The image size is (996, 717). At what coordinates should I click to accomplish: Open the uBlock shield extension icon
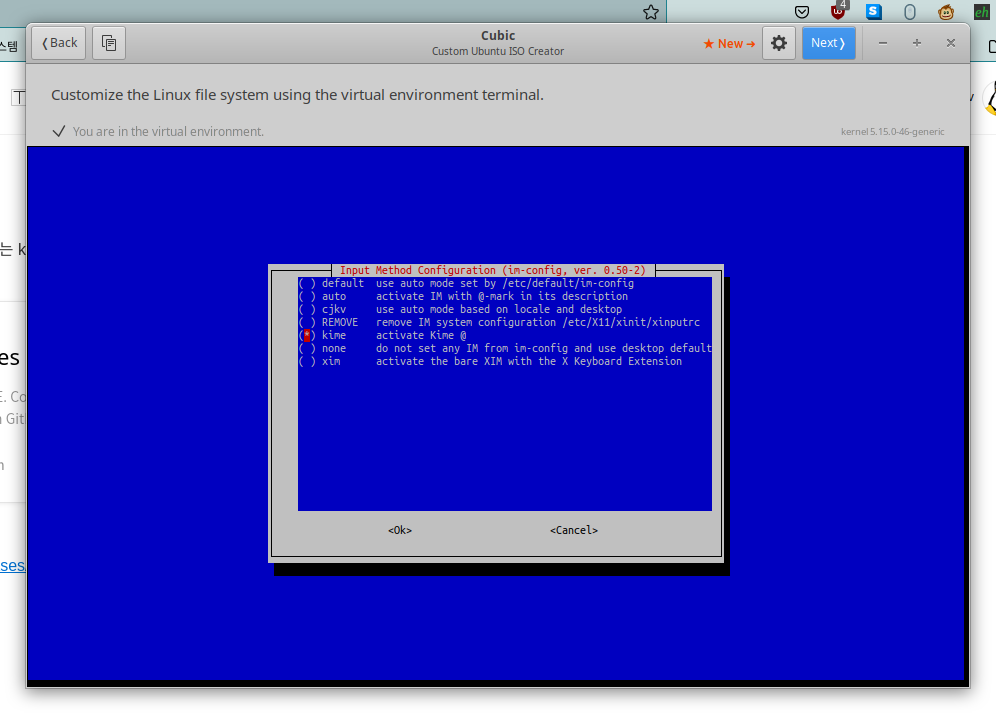[x=838, y=11]
